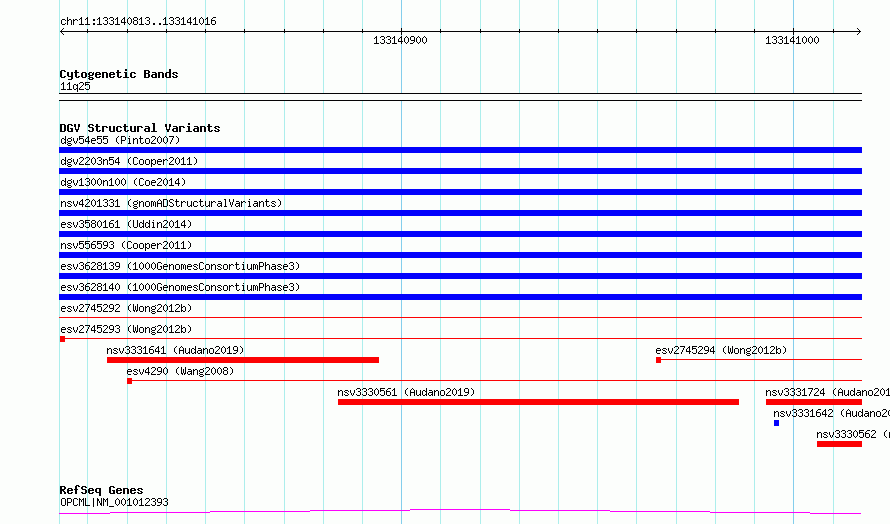
Task: Click the esv2745294 (Wong2012b) red marker
Action: [x=658, y=360]
